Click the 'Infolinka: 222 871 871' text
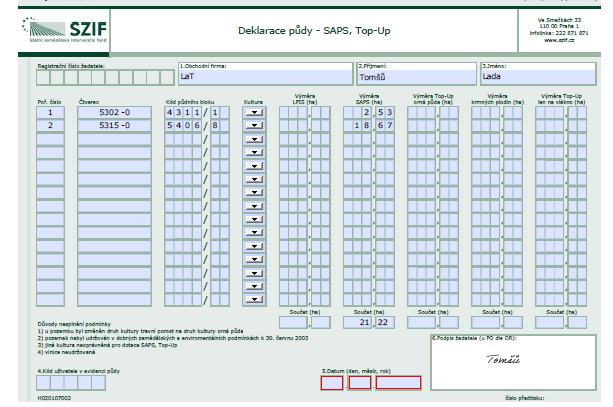 [559, 33]
